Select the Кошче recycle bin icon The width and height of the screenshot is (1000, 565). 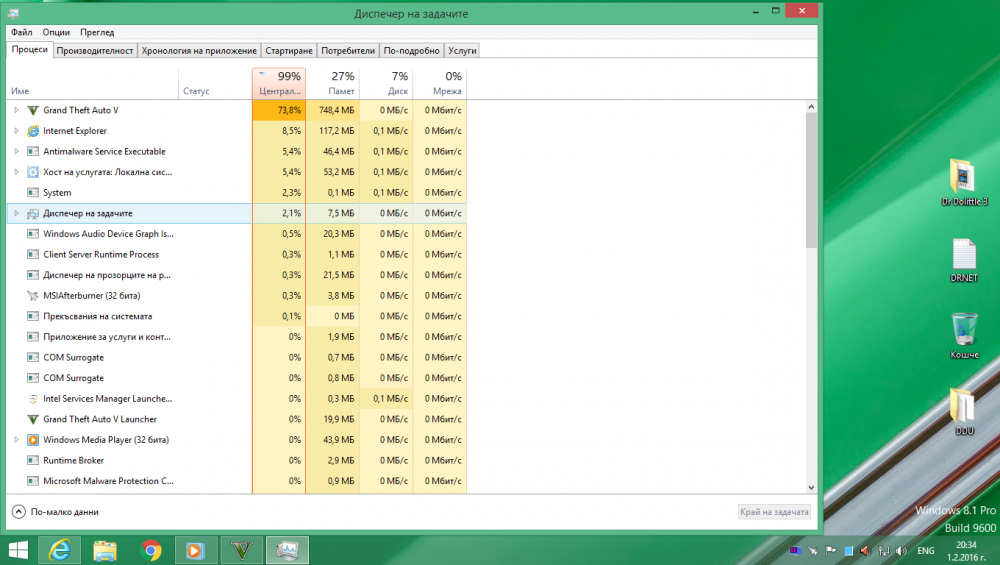coord(964,336)
